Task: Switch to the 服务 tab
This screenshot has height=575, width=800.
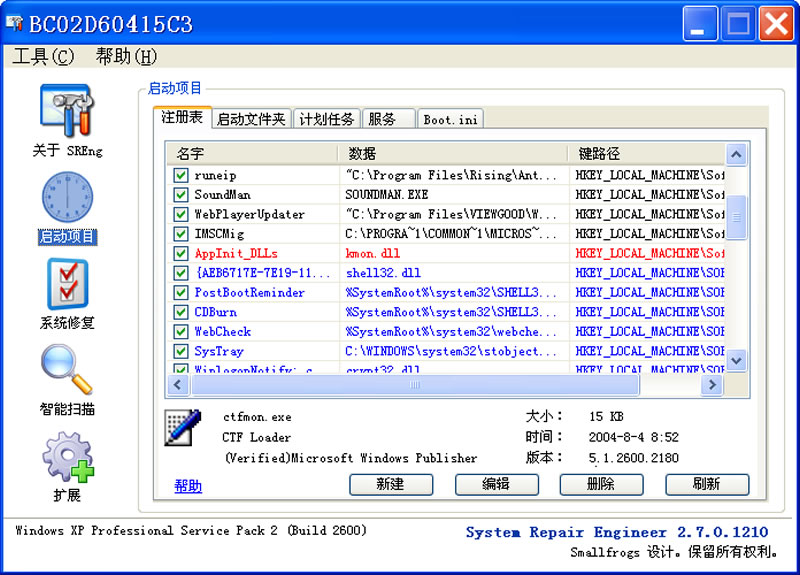Action: pos(388,119)
